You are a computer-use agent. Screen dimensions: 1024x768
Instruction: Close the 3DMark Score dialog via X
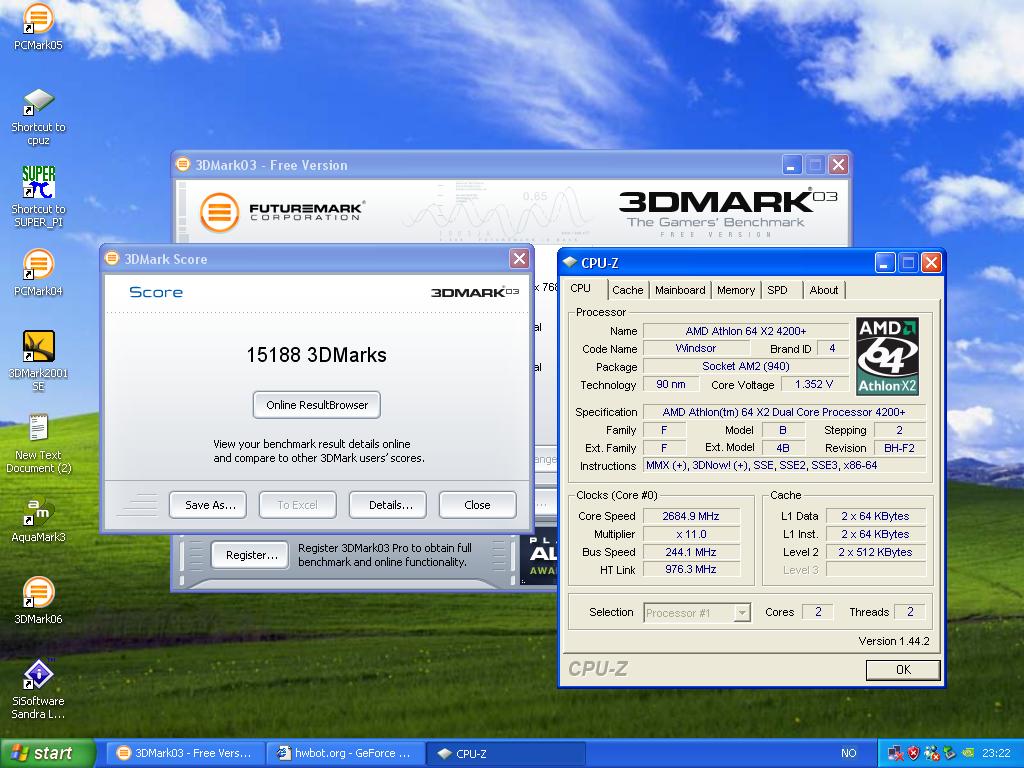(519, 259)
